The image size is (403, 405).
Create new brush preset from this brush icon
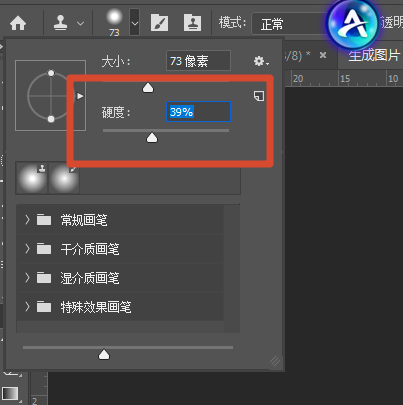click(x=259, y=96)
